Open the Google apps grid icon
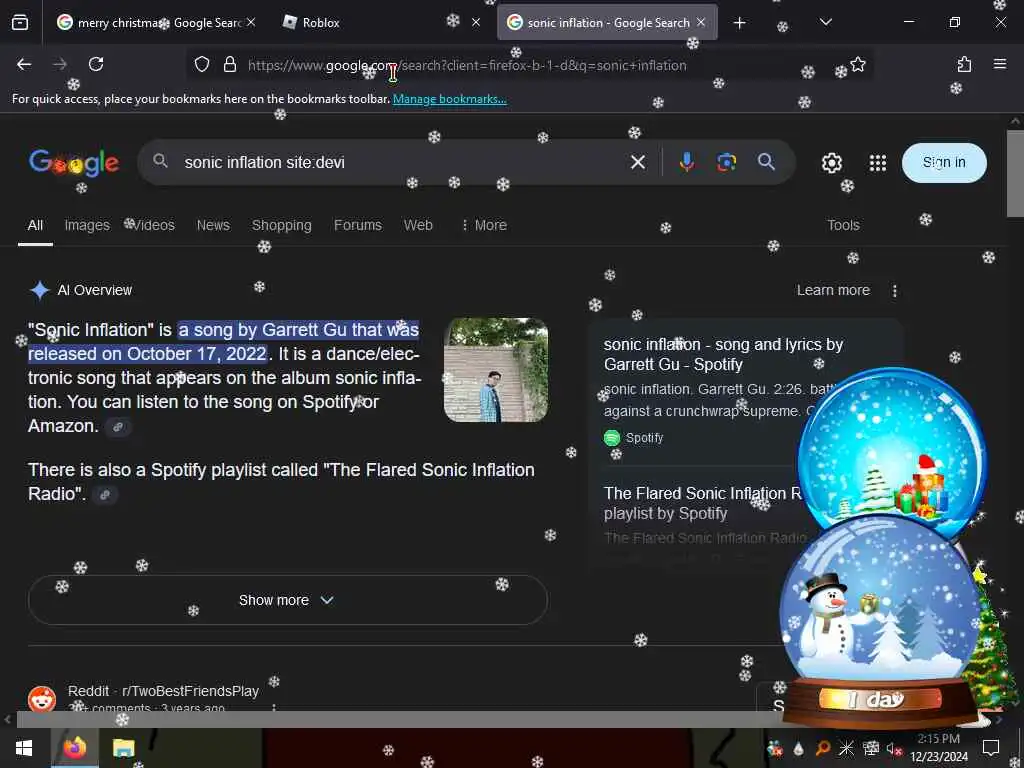 pos(878,163)
